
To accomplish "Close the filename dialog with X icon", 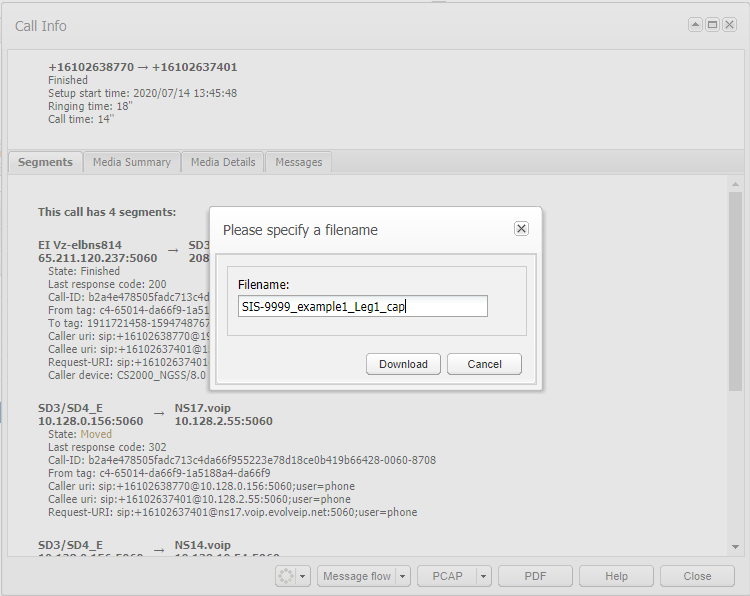I will pos(521,229).
